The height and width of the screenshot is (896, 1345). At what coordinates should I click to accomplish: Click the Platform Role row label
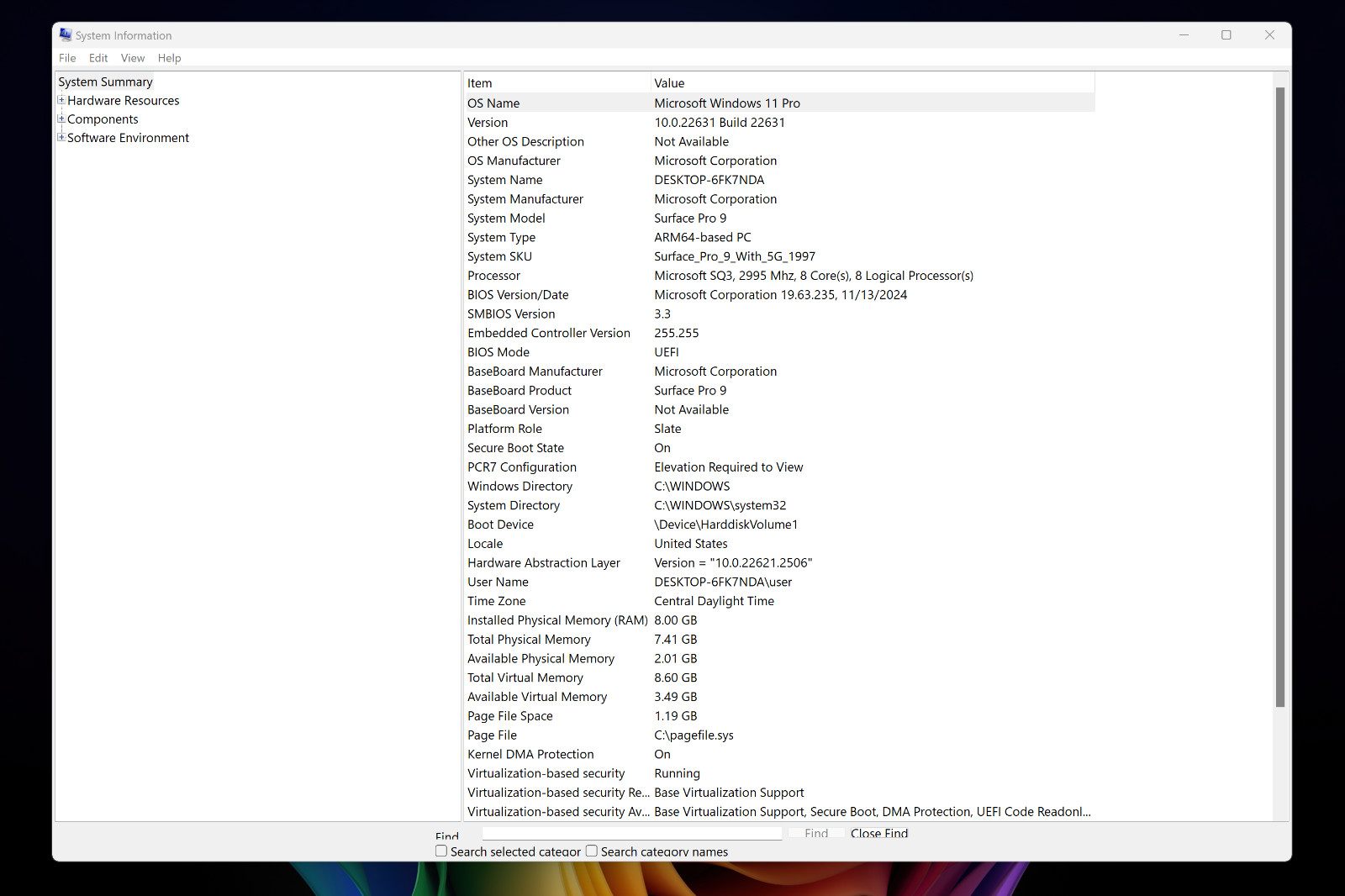click(x=504, y=429)
